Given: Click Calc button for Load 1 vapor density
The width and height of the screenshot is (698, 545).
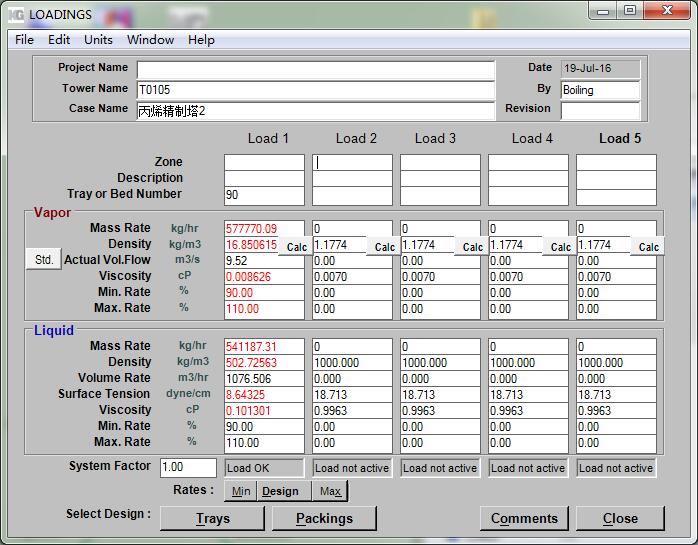Looking at the screenshot, I should (296, 247).
